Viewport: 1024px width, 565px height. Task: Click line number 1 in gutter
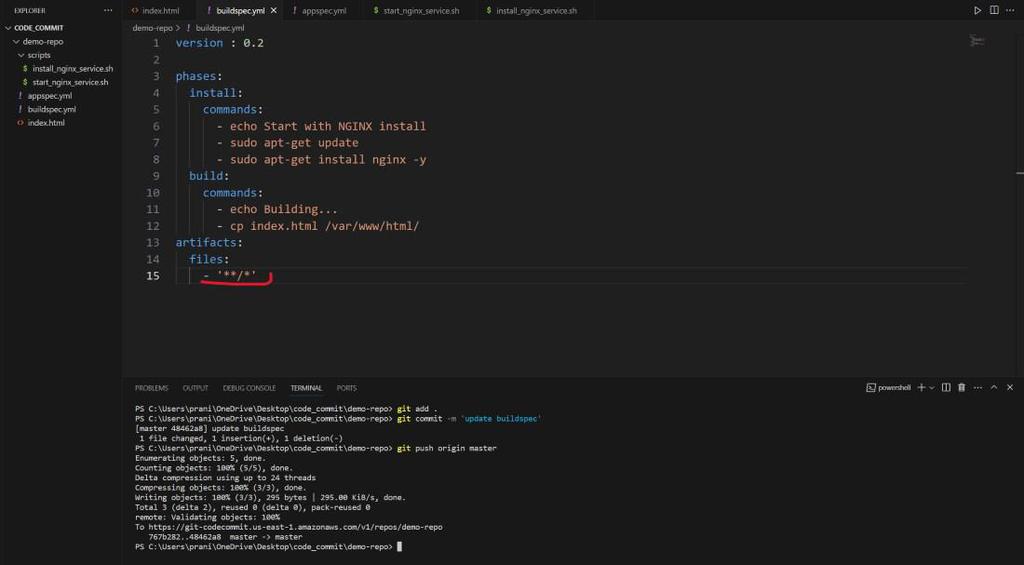pos(156,43)
